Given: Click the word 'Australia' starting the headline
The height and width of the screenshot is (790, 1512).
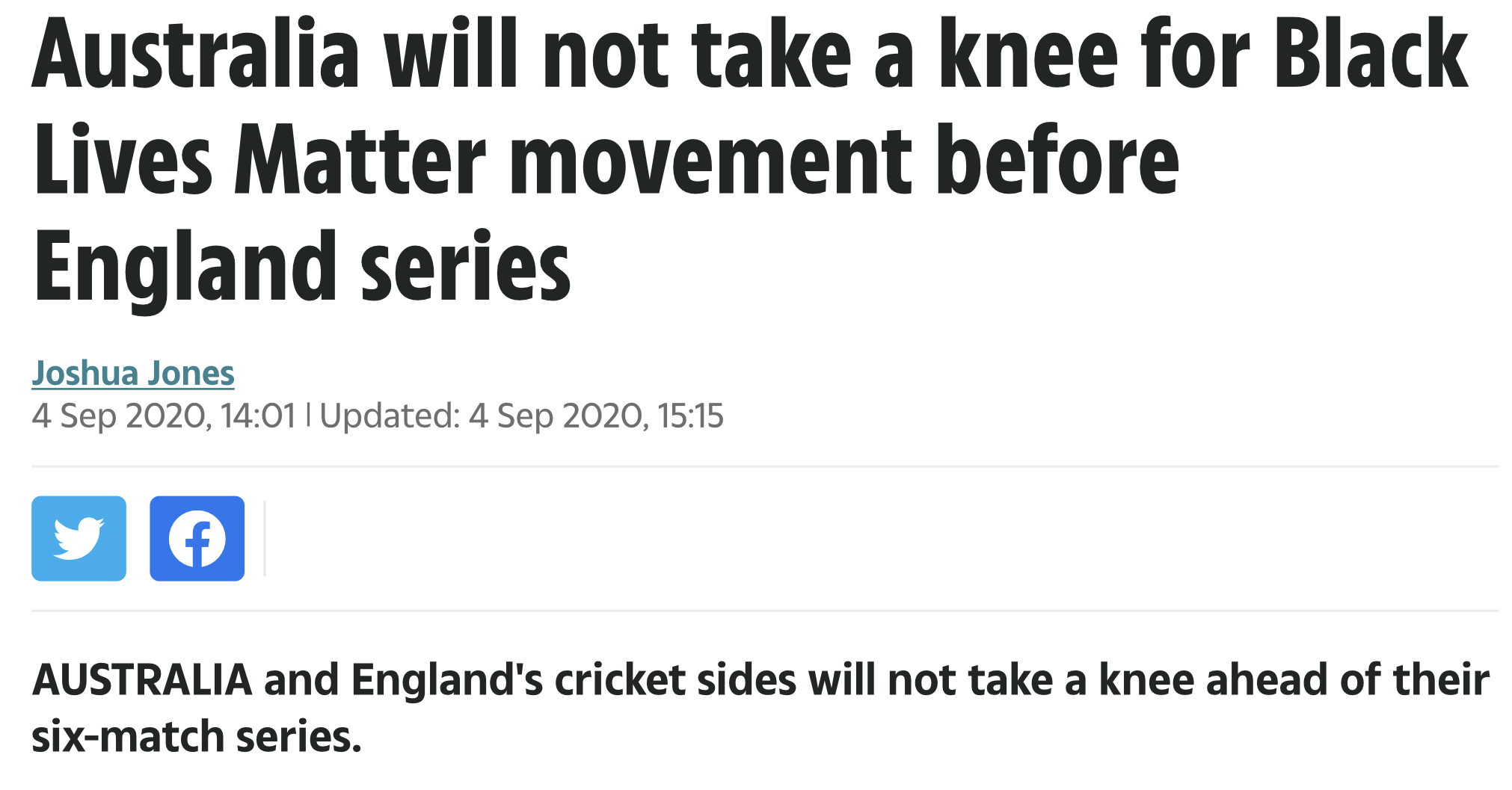Looking at the screenshot, I should [x=196, y=54].
